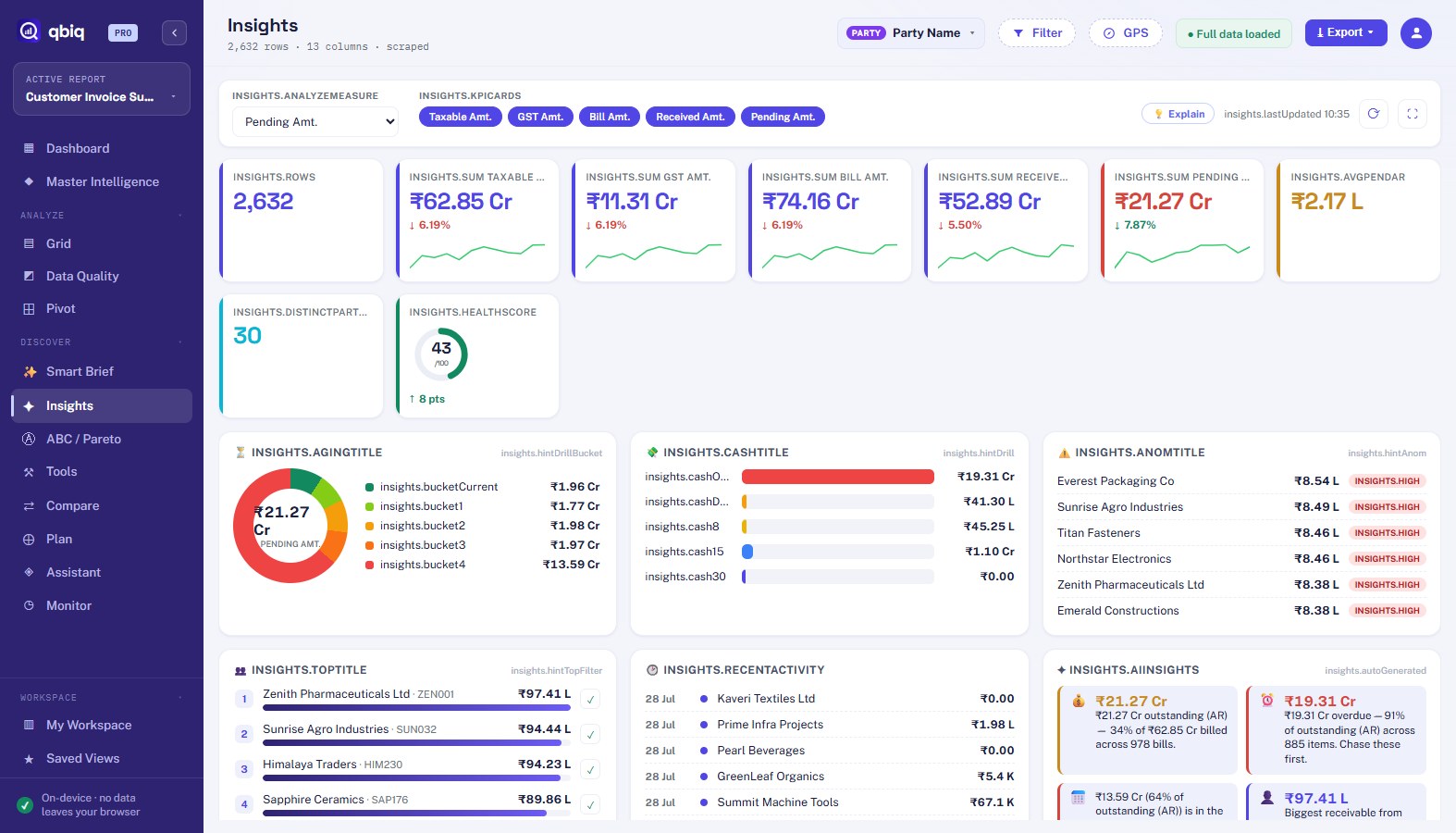Image resolution: width=1456 pixels, height=833 pixels.
Task: Open Master Intelligence from sidebar
Action: pyautogui.click(x=102, y=181)
